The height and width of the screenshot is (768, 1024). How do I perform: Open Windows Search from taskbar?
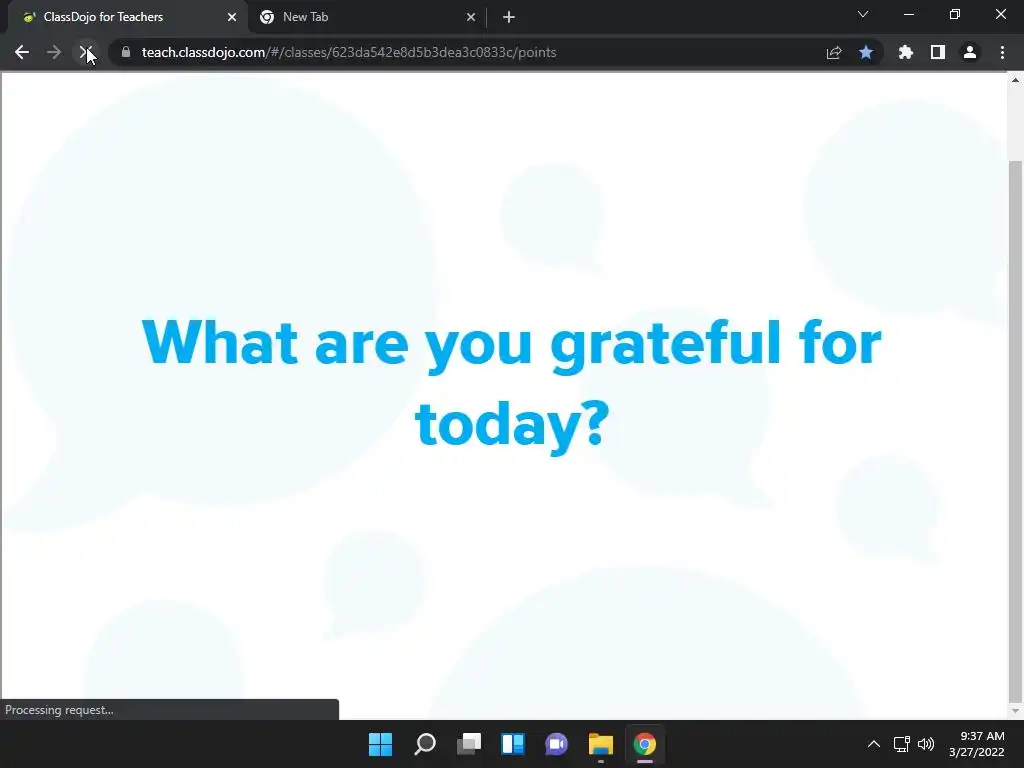tap(424, 744)
